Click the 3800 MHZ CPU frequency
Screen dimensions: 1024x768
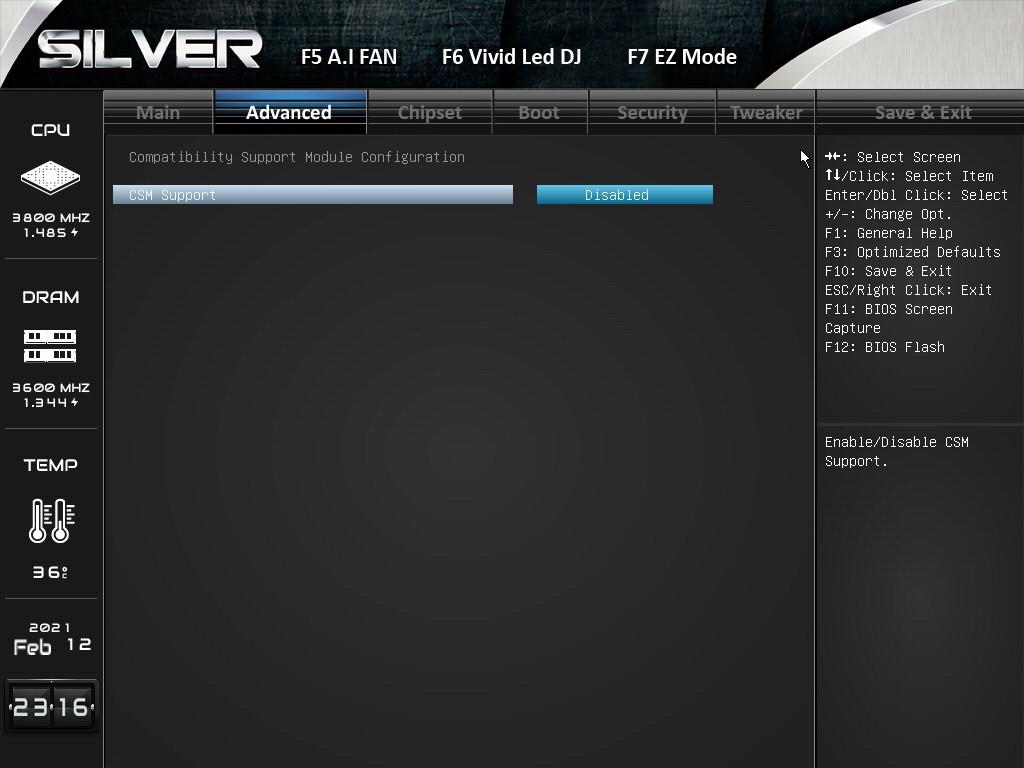point(51,217)
